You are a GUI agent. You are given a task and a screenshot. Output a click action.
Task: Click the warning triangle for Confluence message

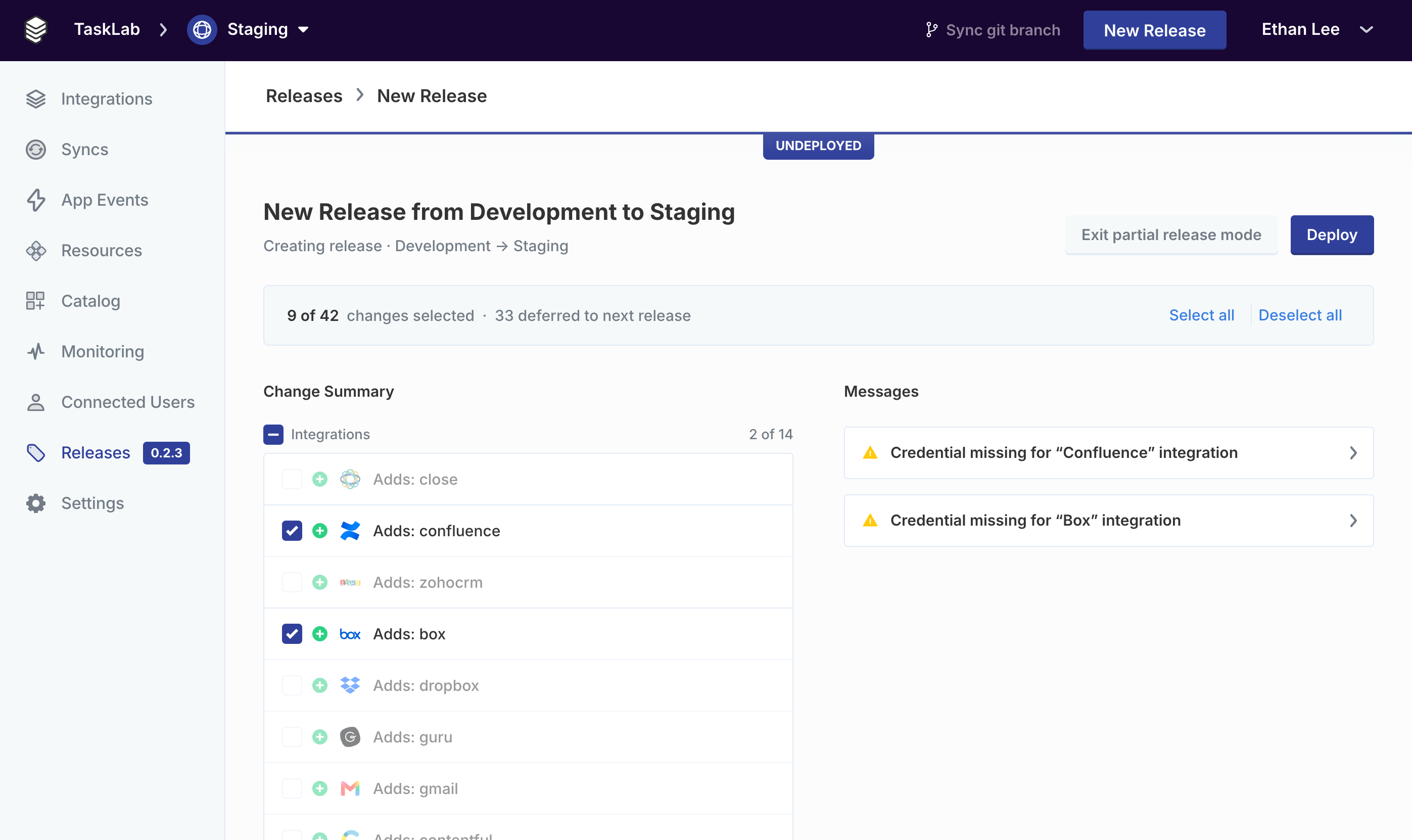[x=870, y=453]
